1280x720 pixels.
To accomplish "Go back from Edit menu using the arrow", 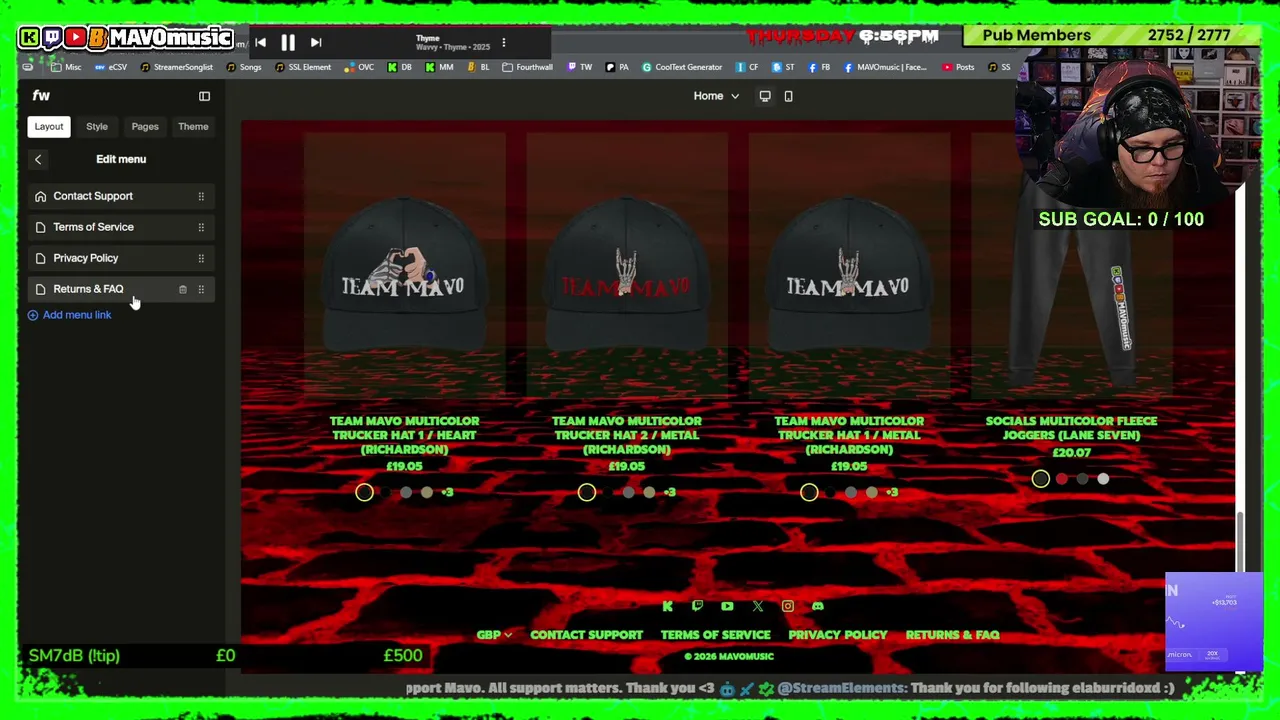I will 38,159.
